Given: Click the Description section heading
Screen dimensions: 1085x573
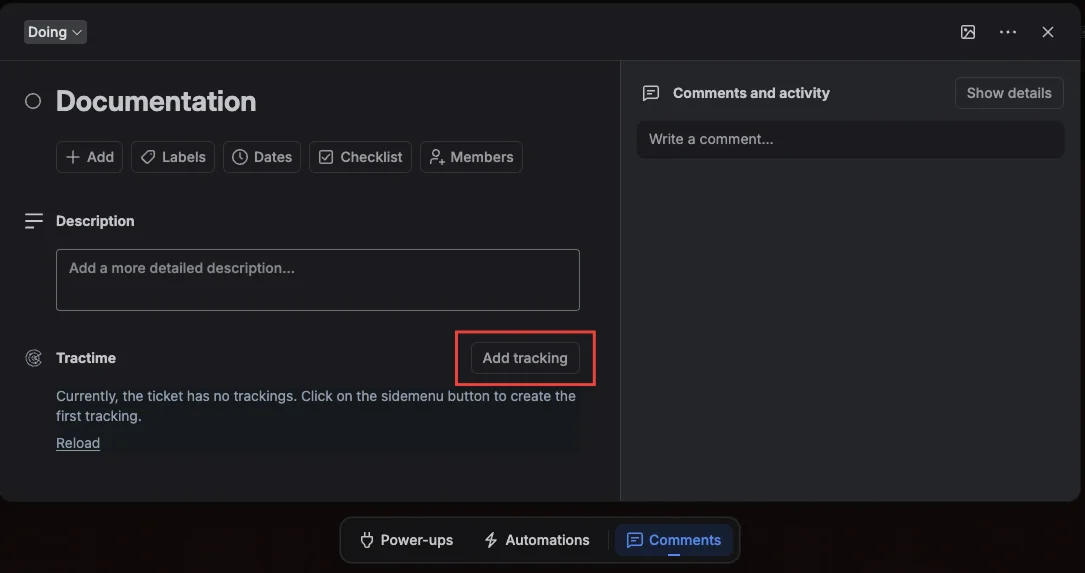Looking at the screenshot, I should pos(95,221).
